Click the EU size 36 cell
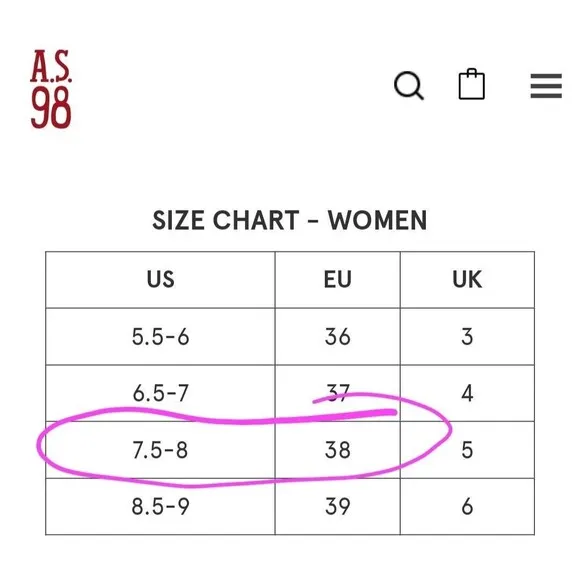The height and width of the screenshot is (580, 580). (337, 337)
